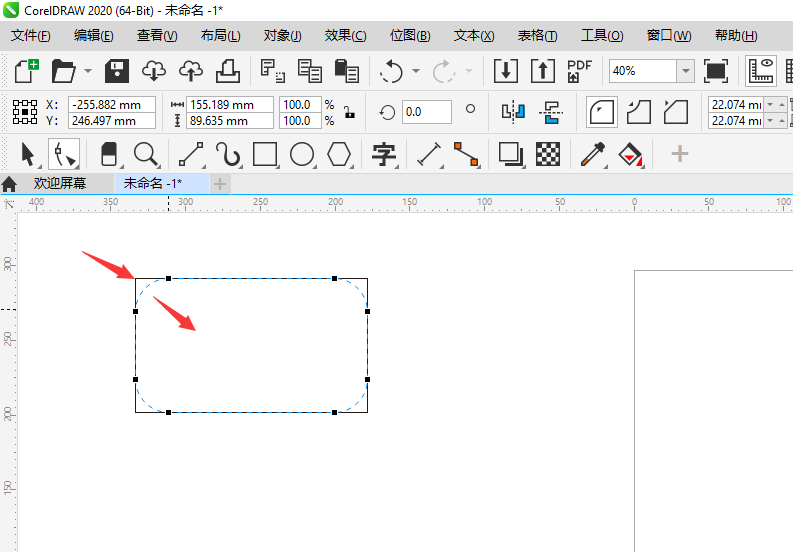This screenshot has height=552, width=793.
Task: Expand the Undo history dropdown arrow
Action: click(415, 71)
